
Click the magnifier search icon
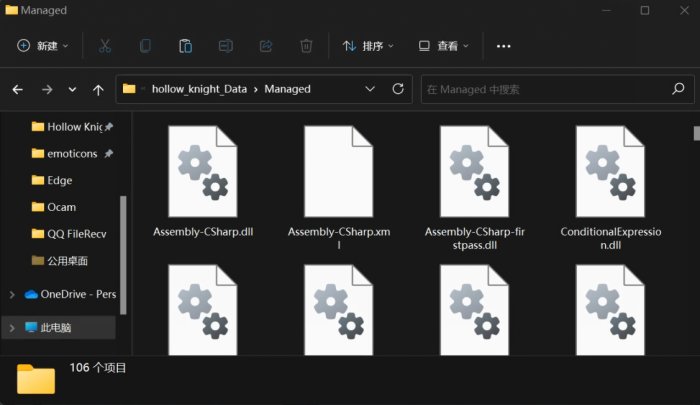[678, 89]
